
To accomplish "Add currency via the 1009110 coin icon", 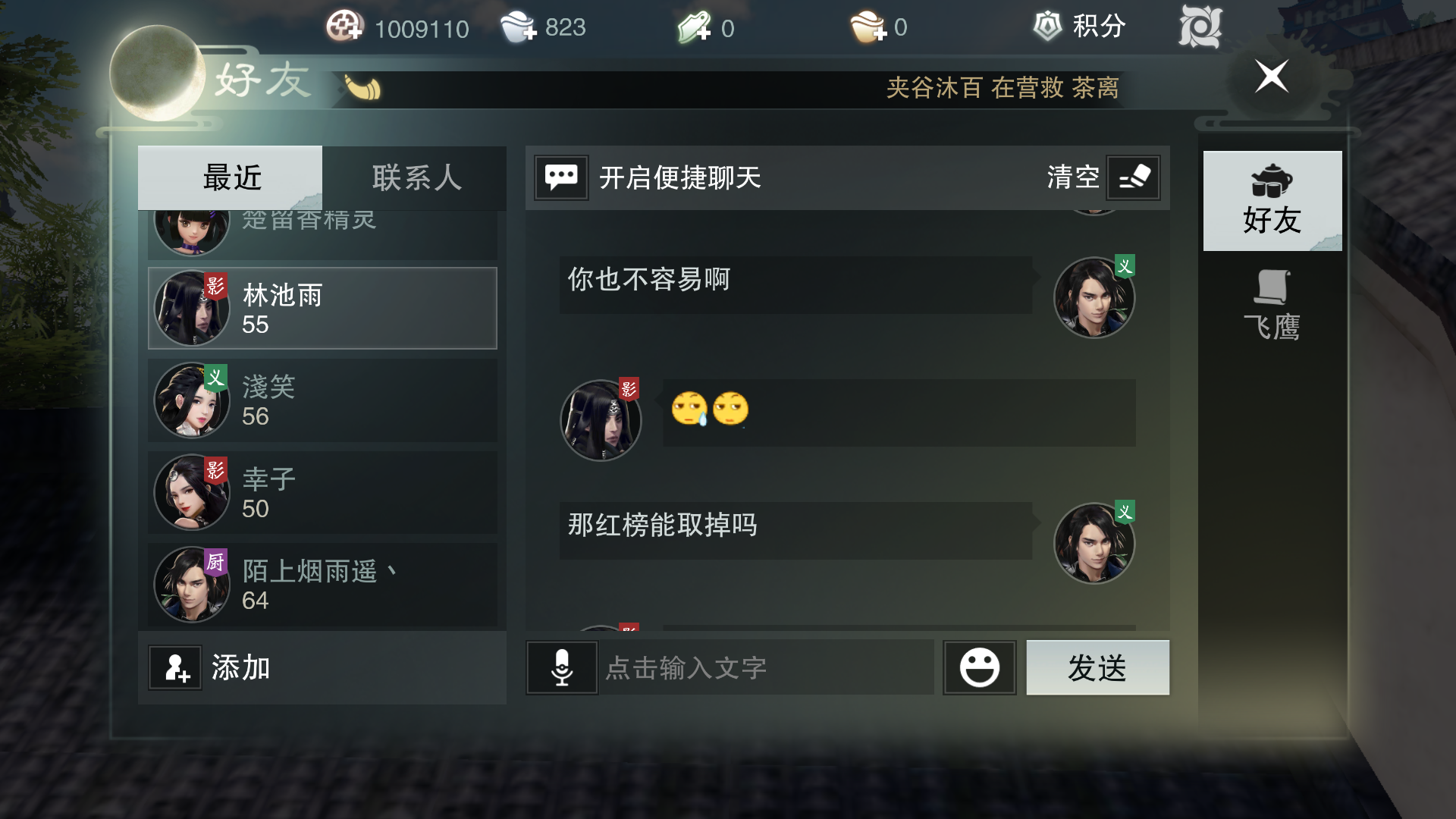I will point(344,27).
